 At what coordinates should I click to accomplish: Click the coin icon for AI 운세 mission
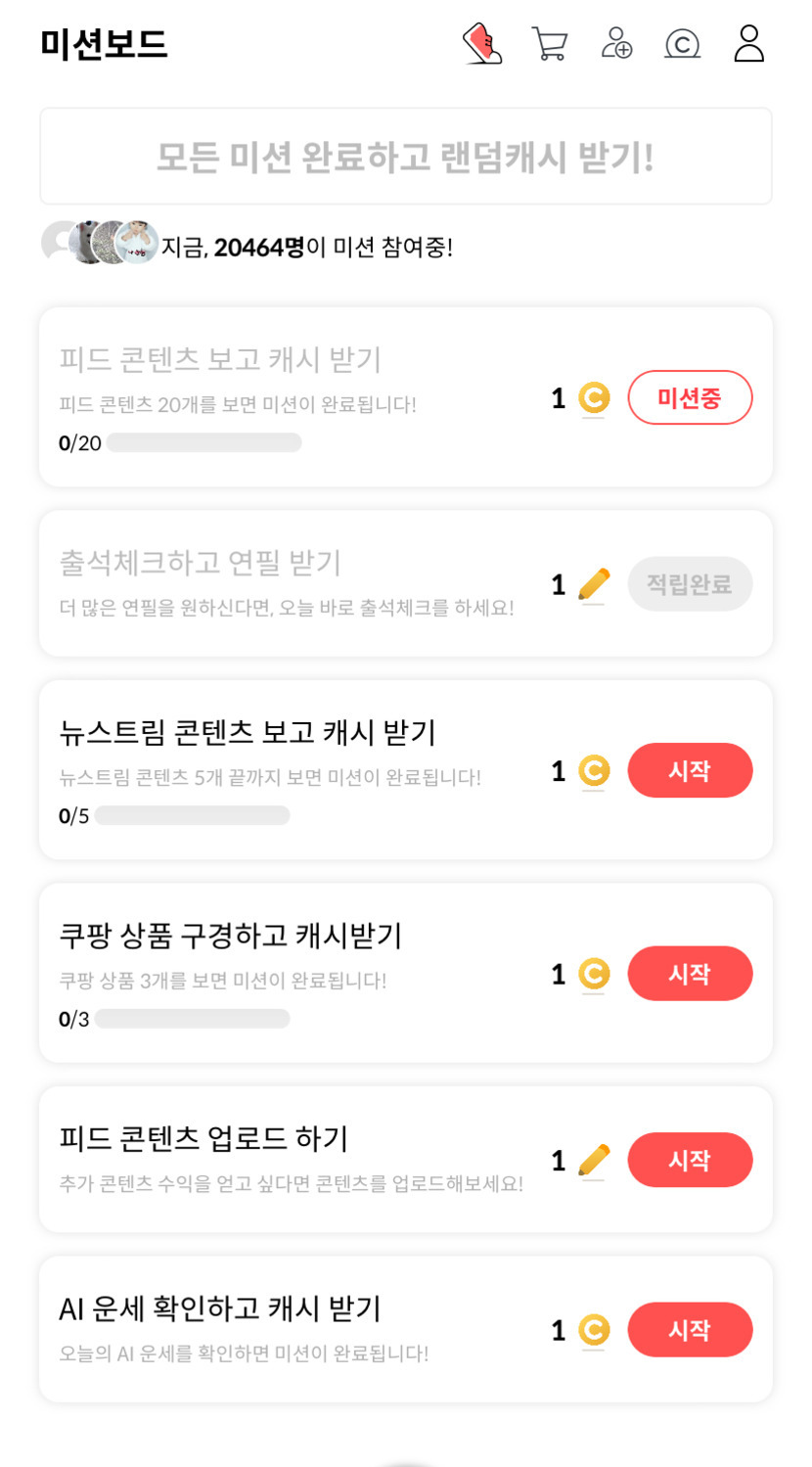[x=594, y=1330]
